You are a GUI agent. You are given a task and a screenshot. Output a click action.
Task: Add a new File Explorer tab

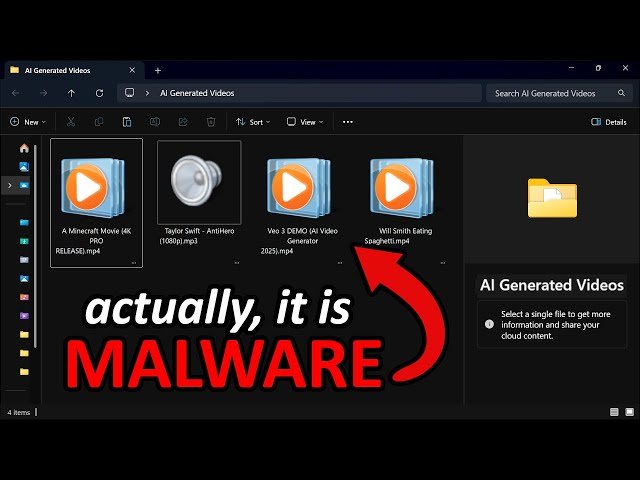(x=158, y=70)
